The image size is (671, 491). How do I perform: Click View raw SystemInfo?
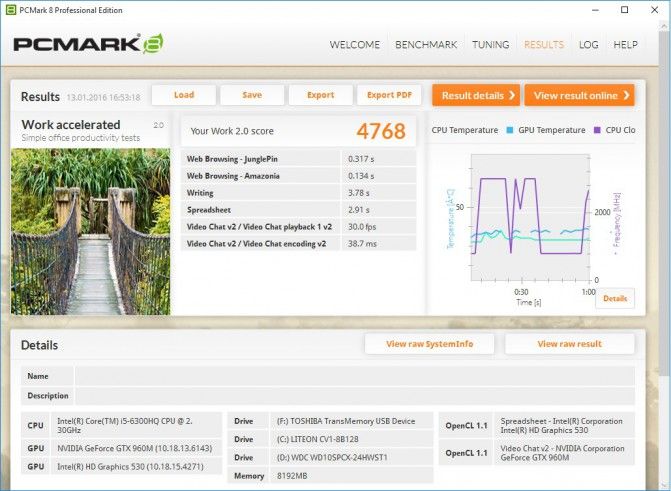coord(430,344)
